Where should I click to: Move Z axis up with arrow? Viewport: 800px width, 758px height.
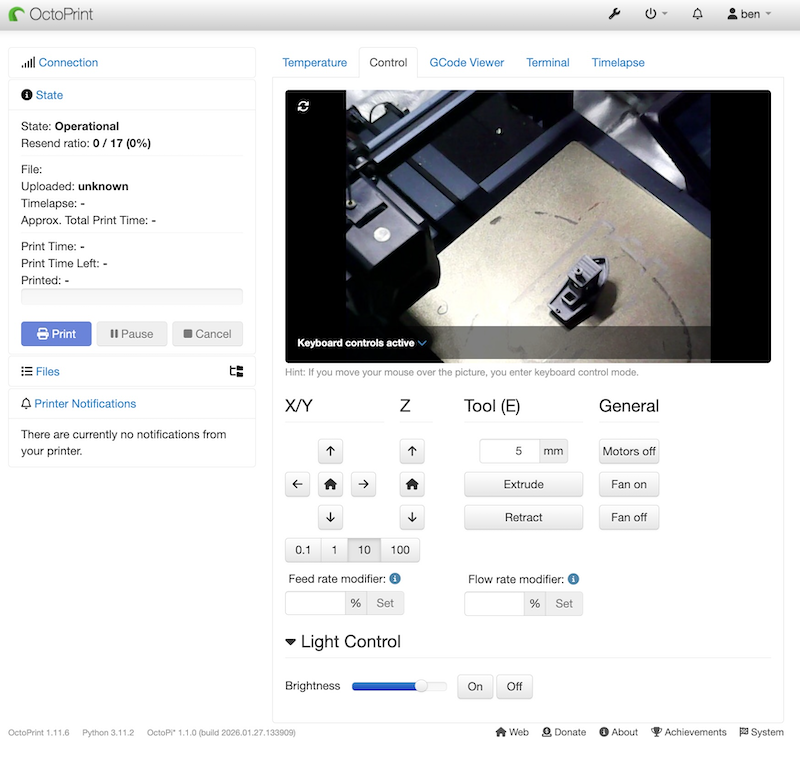[411, 451]
